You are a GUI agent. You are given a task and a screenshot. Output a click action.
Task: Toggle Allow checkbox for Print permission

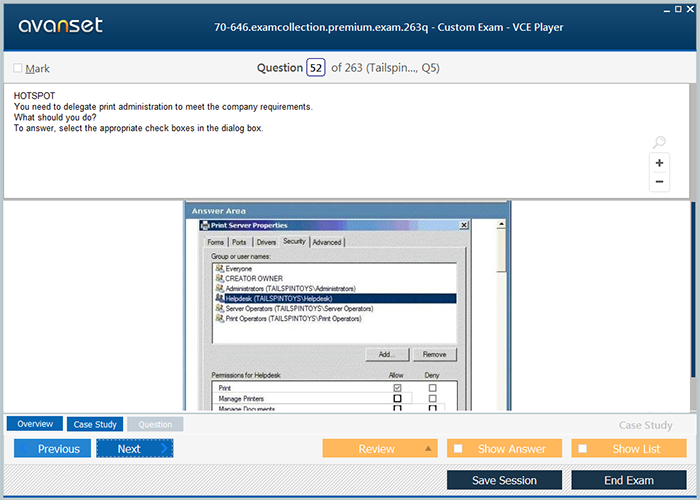(397, 388)
